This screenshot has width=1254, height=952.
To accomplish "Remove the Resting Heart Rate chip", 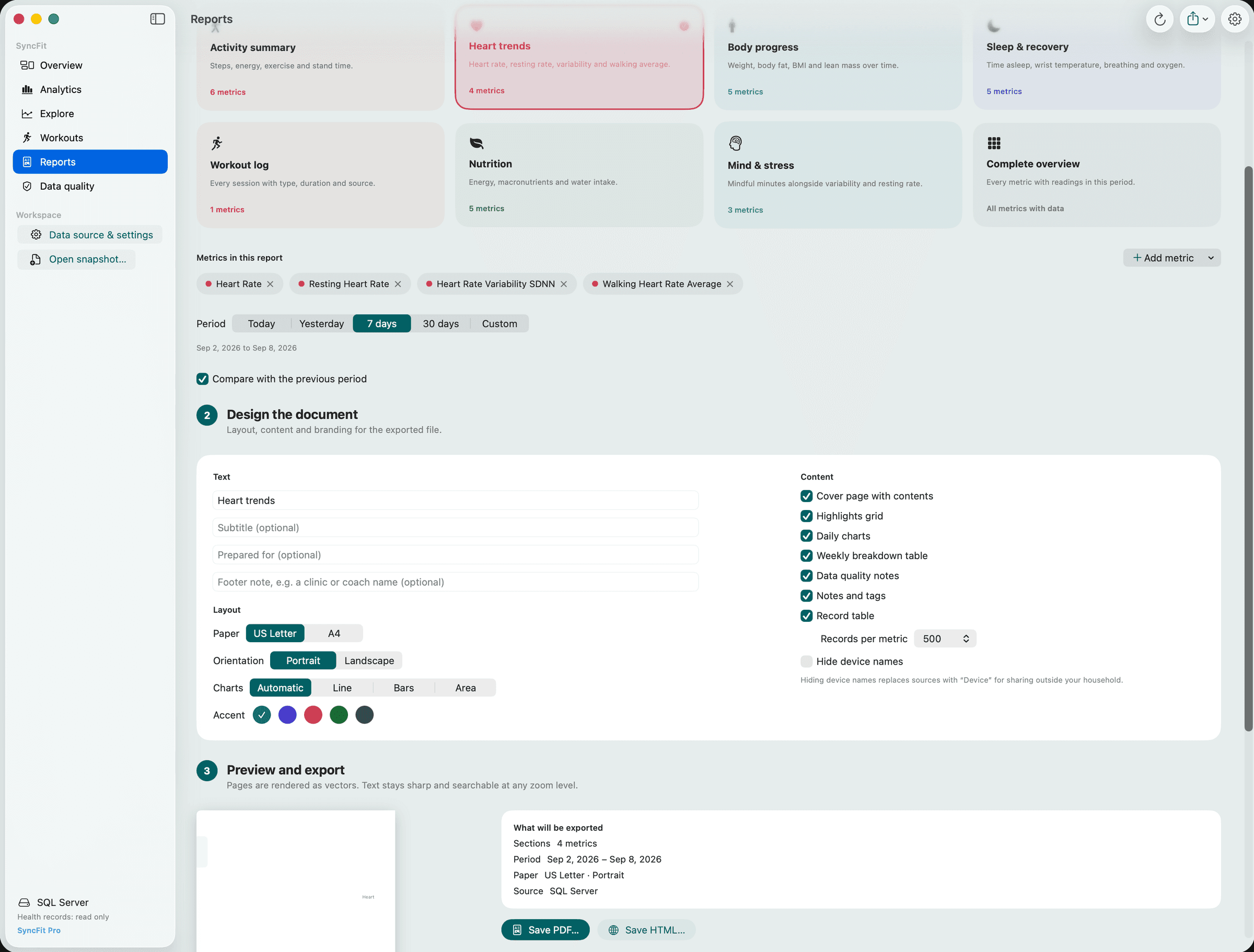I will [398, 284].
